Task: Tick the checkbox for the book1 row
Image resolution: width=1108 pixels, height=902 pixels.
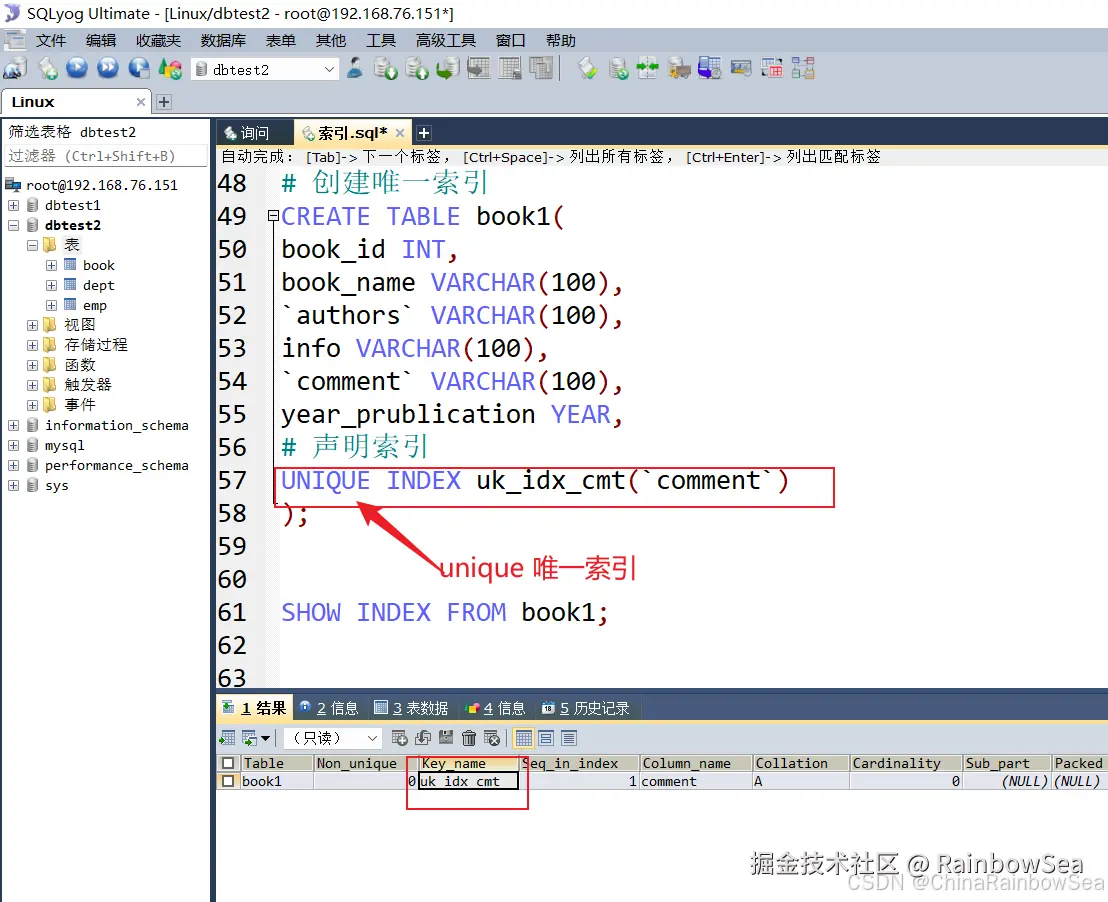Action: click(x=228, y=781)
